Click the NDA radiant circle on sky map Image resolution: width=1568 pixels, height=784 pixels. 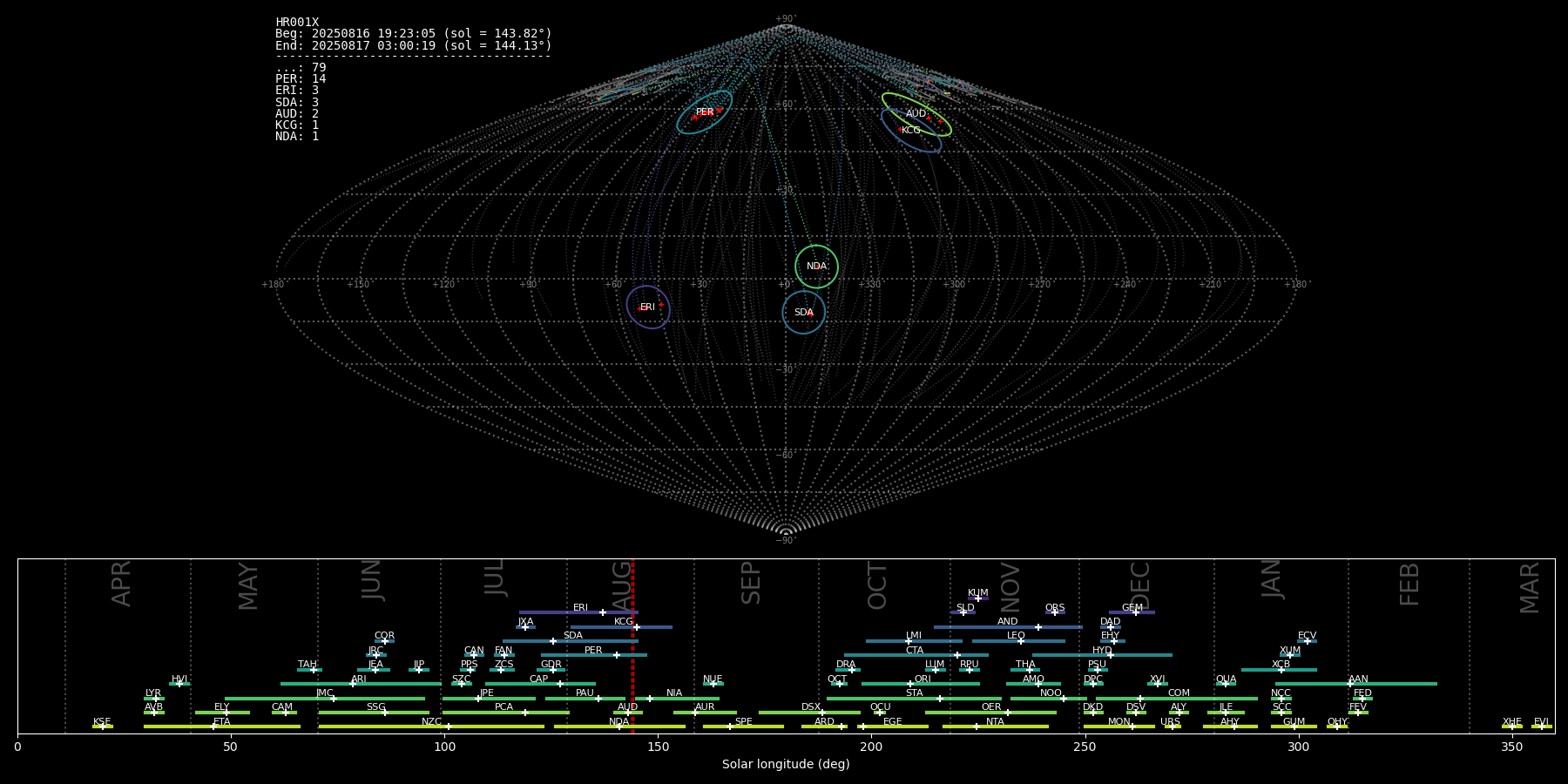[x=816, y=267]
